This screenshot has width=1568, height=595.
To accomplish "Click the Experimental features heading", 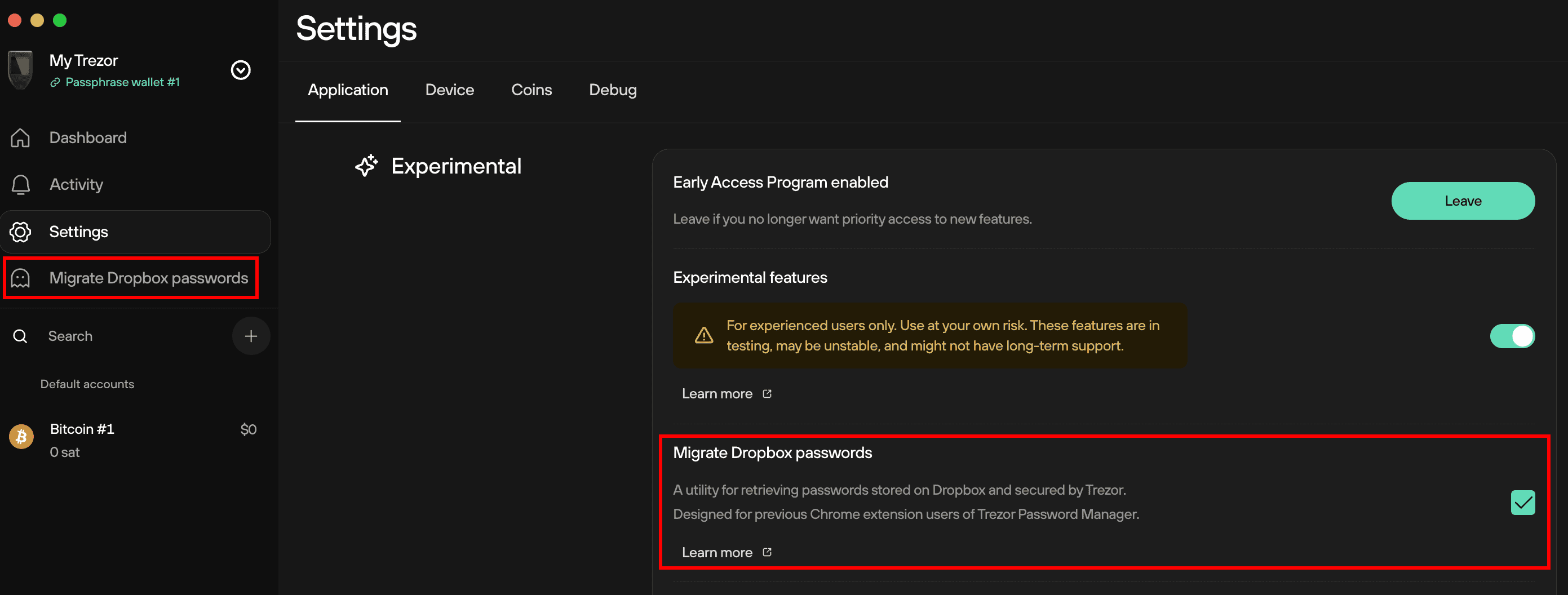I will (750, 277).
